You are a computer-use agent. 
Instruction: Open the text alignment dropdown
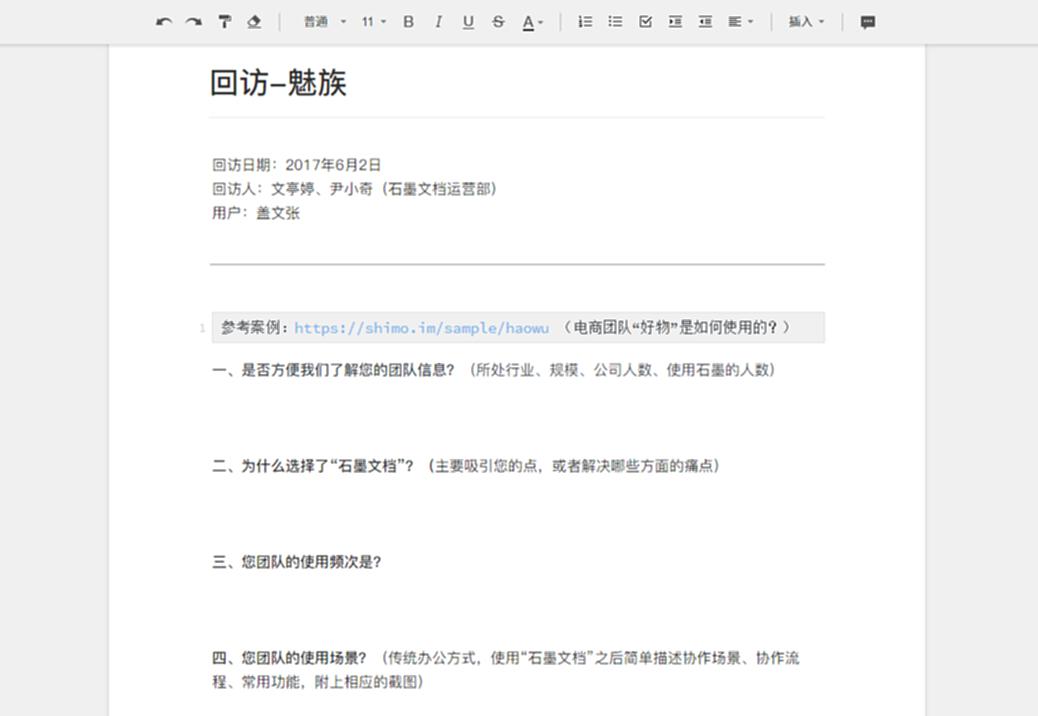741,22
